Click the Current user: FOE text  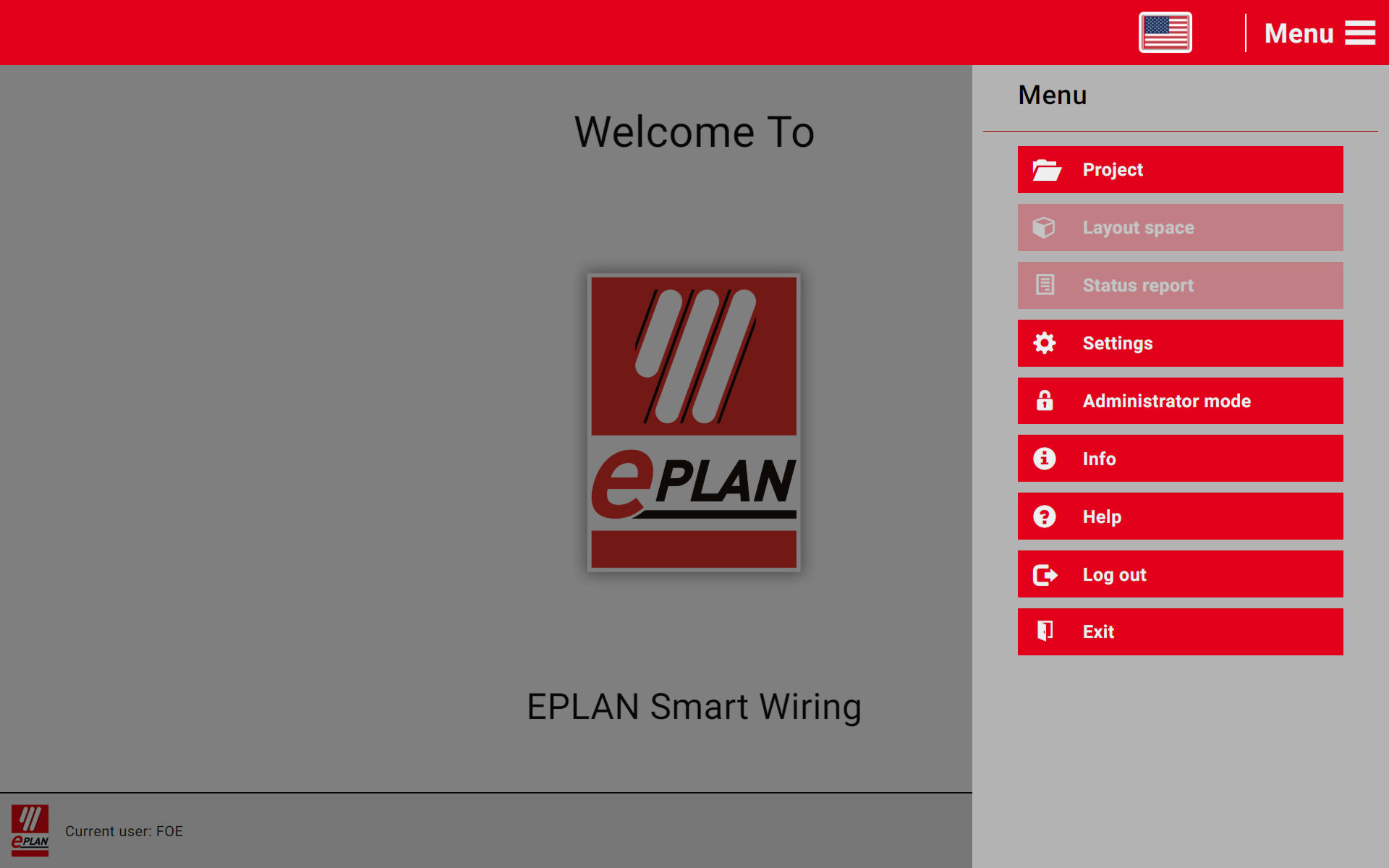pos(124,831)
